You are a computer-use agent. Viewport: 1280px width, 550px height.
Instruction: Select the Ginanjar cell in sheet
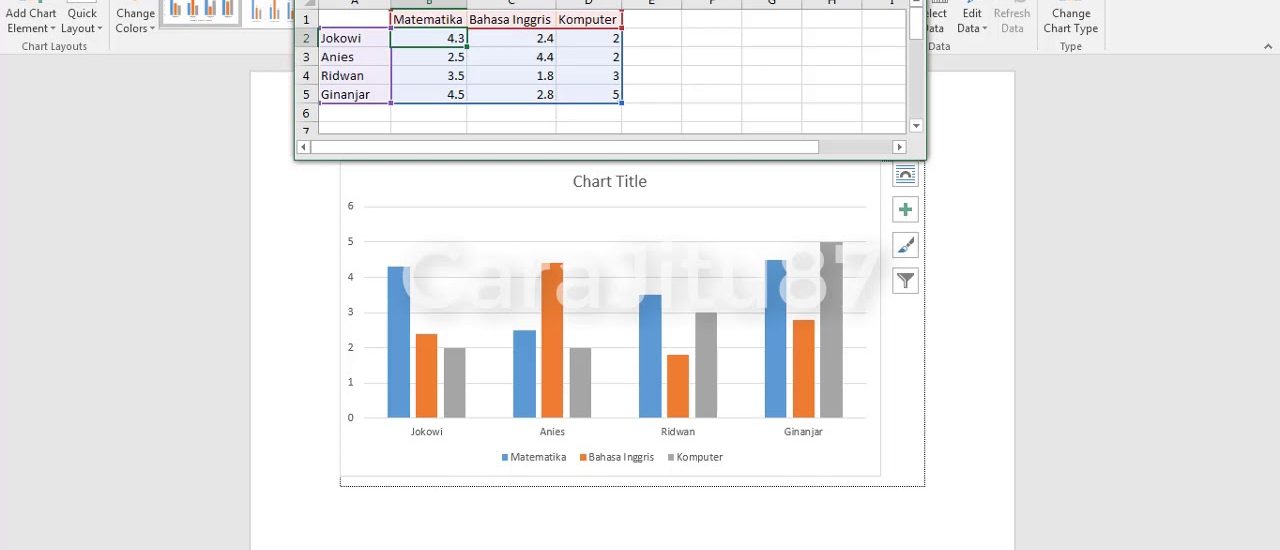[x=354, y=95]
